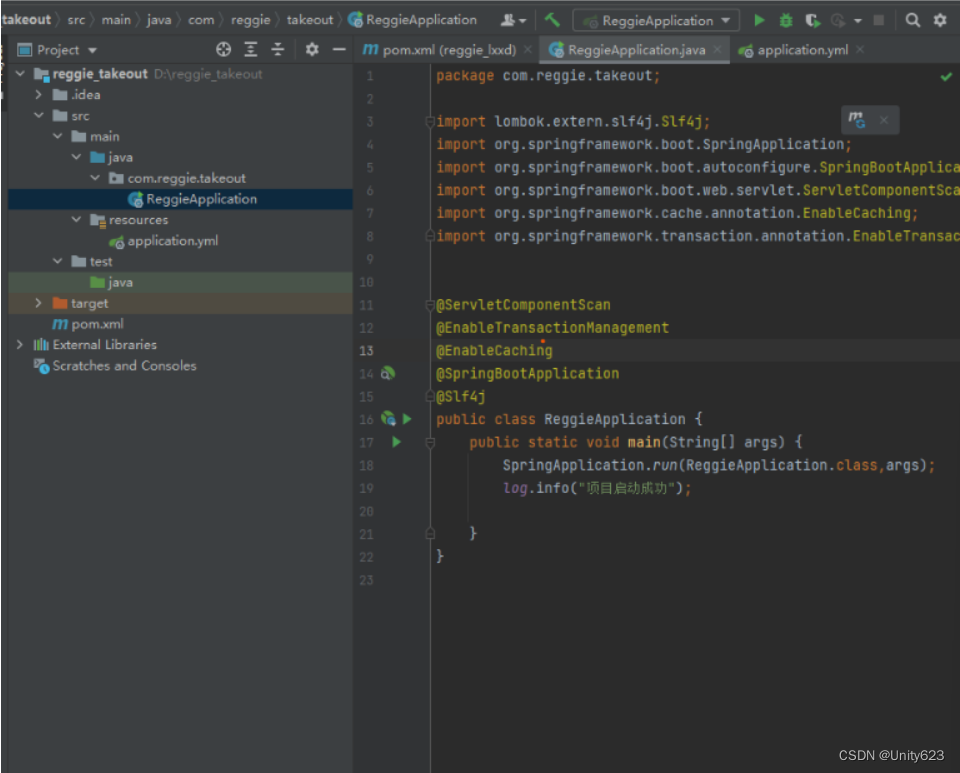
Task: Click the @EnableCaching annotation text
Action: coord(494,351)
